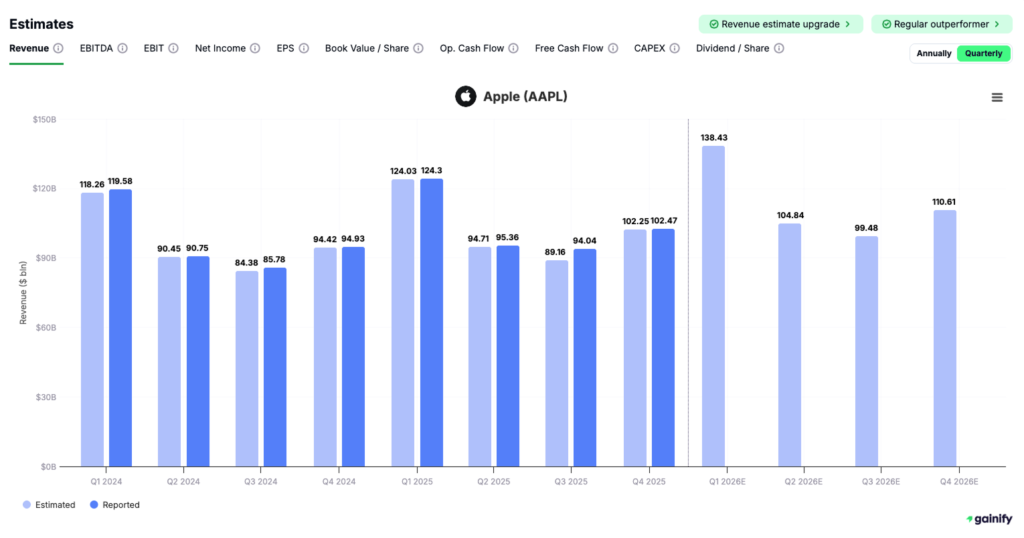This screenshot has height=538, width=1024.
Task: Click the info icon next to EBIT
Action: click(173, 48)
